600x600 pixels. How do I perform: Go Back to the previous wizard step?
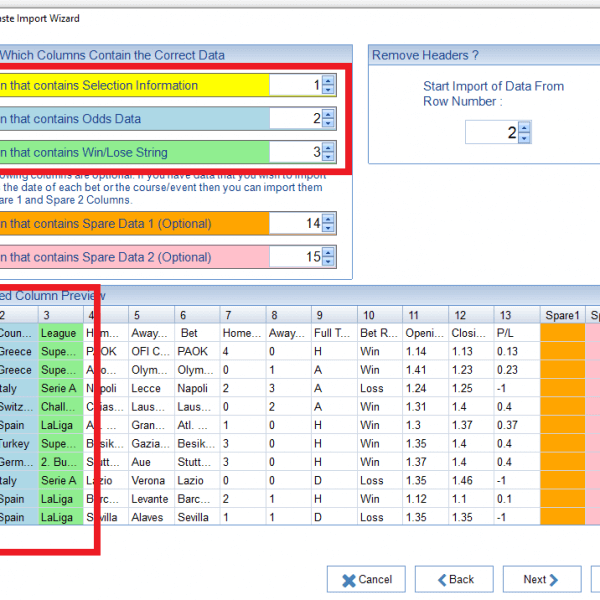tap(453, 579)
